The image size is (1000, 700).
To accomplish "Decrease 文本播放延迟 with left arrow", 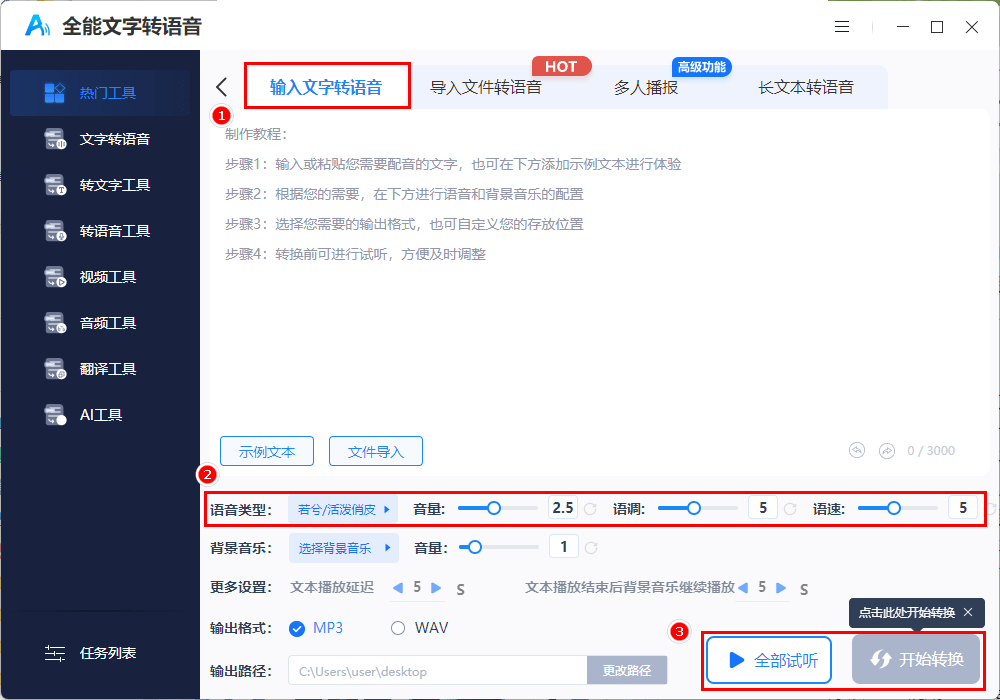I will pos(398,588).
